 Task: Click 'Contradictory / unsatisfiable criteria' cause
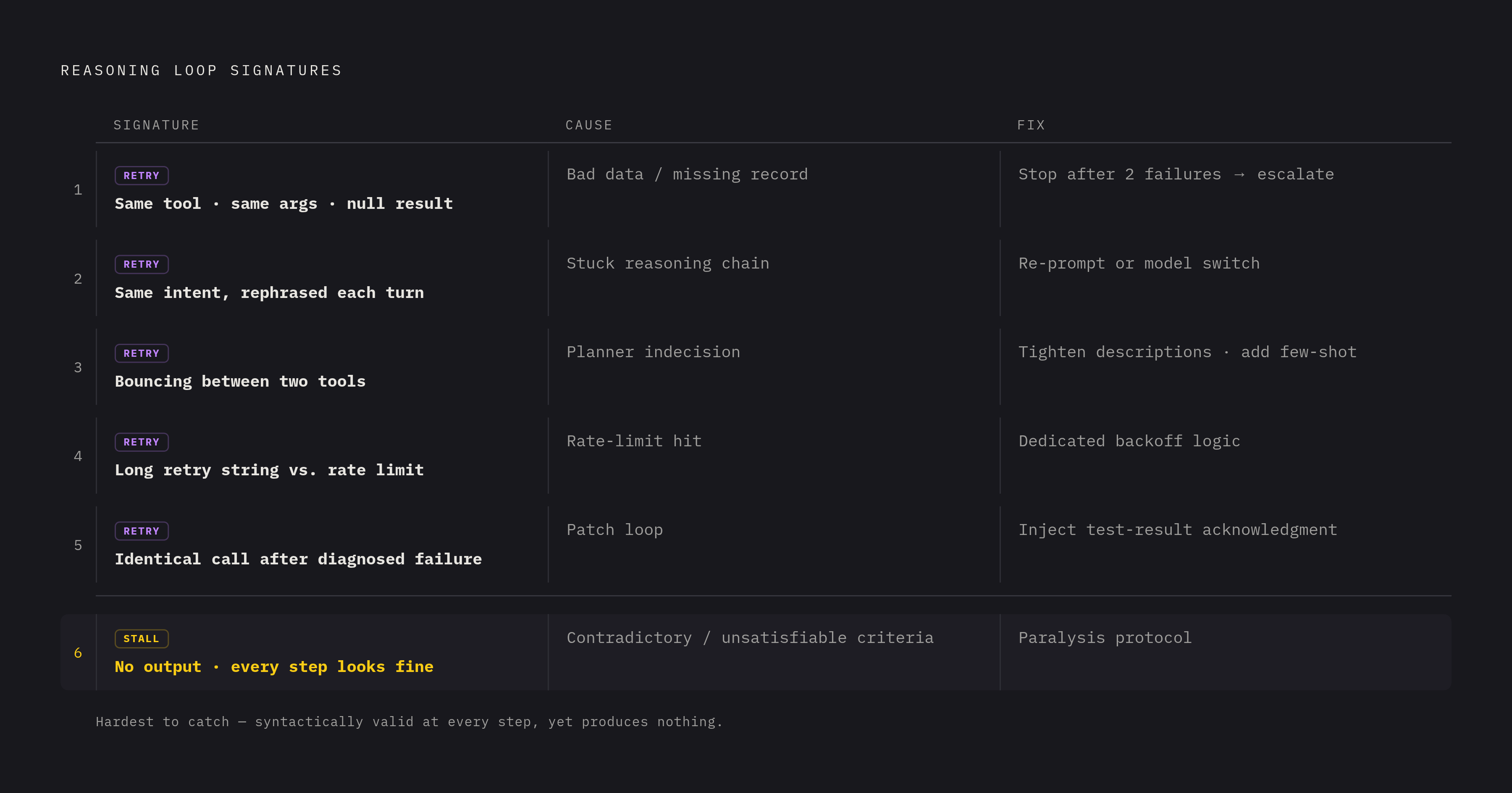point(750,638)
